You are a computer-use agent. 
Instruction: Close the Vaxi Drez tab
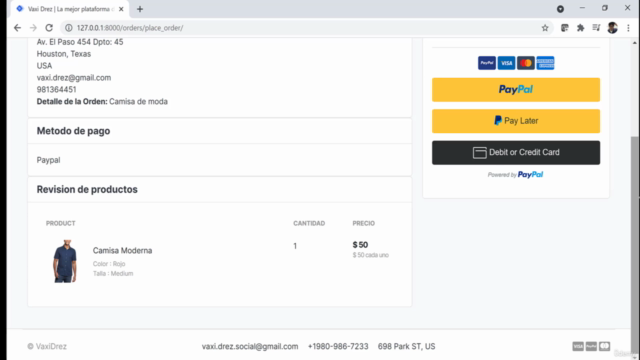121,9
